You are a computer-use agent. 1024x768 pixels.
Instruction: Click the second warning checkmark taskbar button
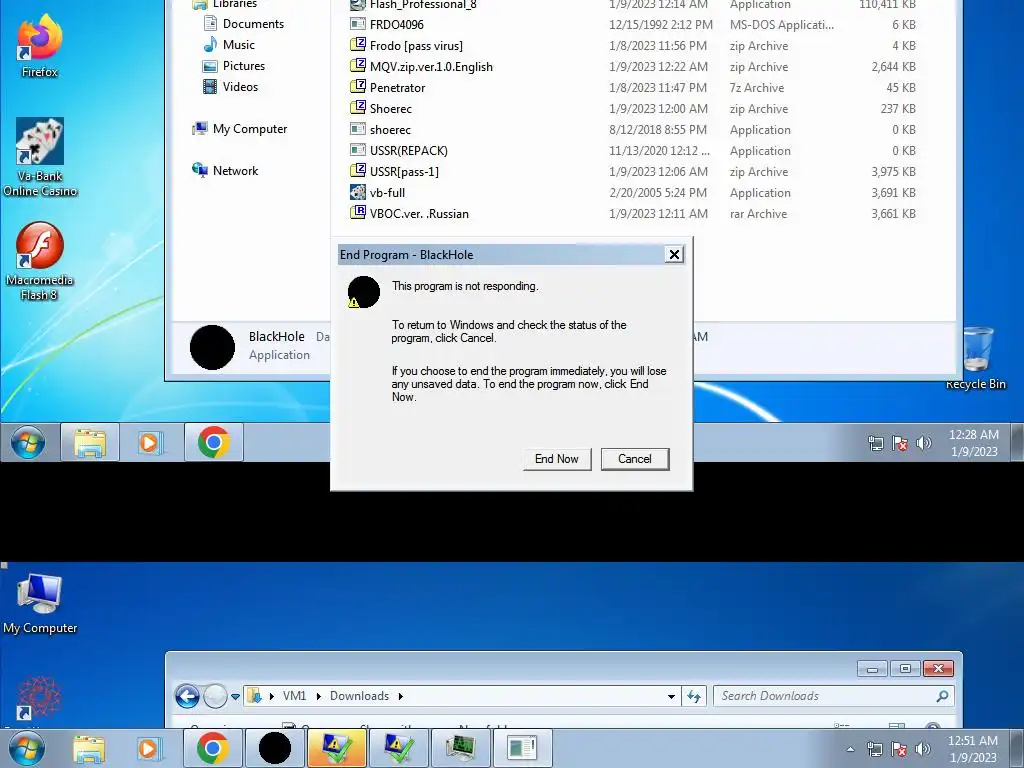399,748
